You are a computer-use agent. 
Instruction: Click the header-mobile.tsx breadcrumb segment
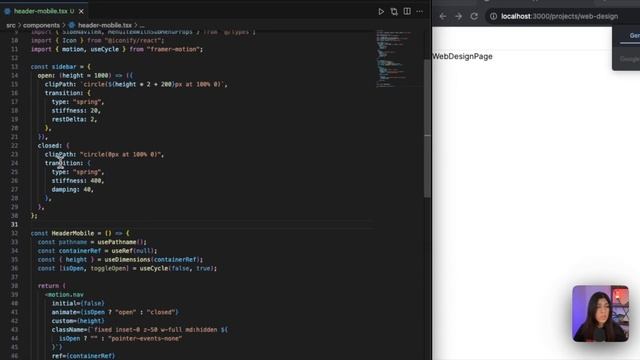[x=104, y=25]
